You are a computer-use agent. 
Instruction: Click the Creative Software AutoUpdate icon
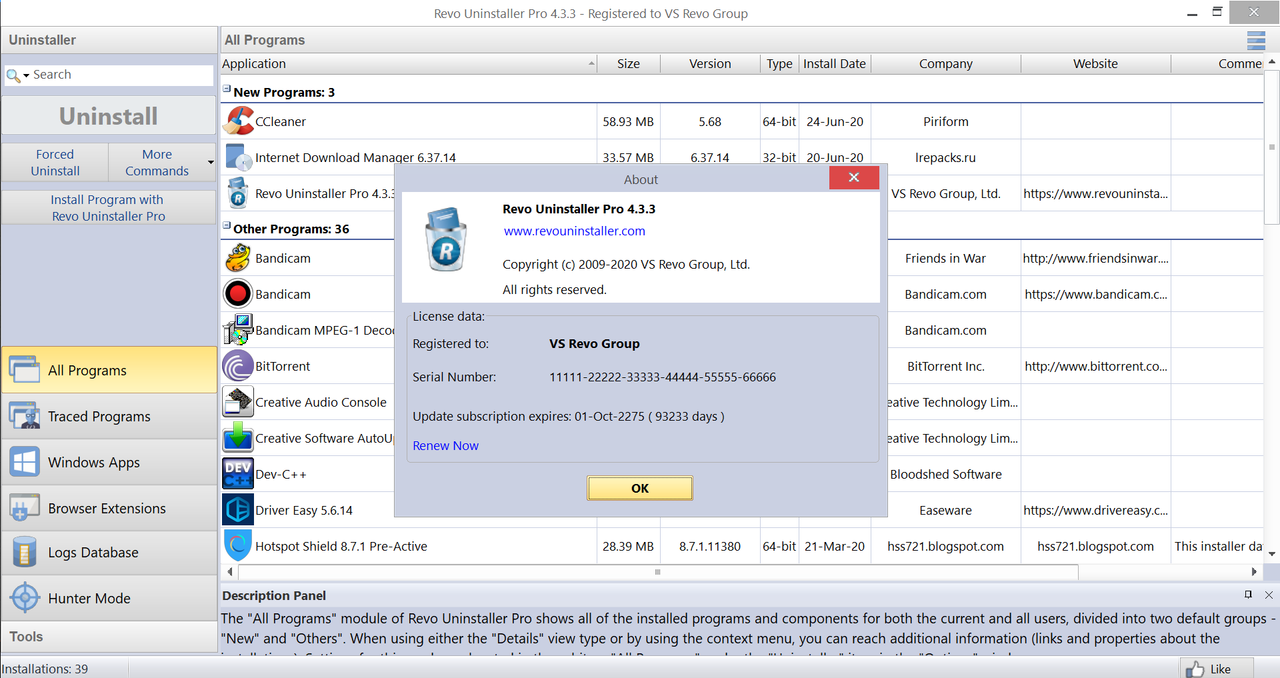pos(238,438)
